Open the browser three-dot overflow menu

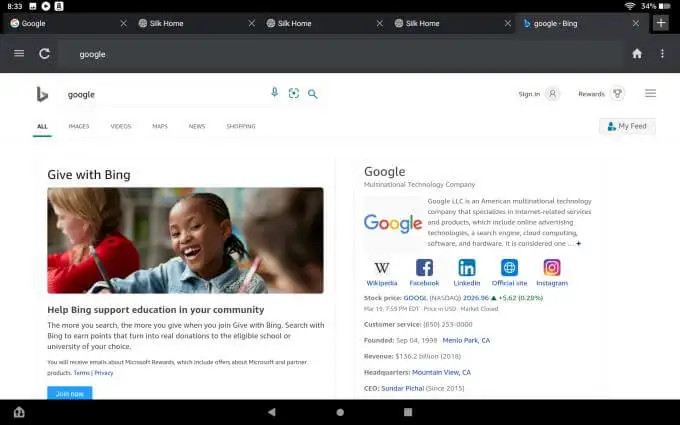[662, 53]
